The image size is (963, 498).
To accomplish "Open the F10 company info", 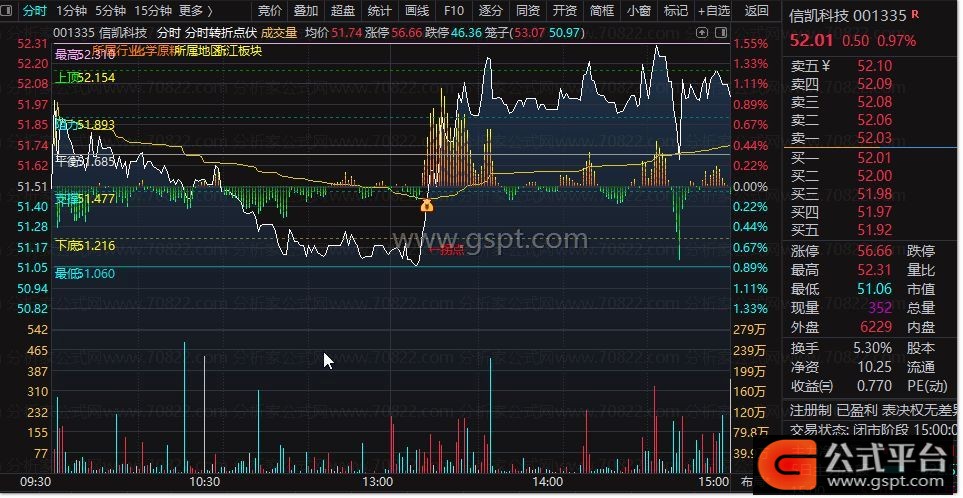I will click(453, 11).
